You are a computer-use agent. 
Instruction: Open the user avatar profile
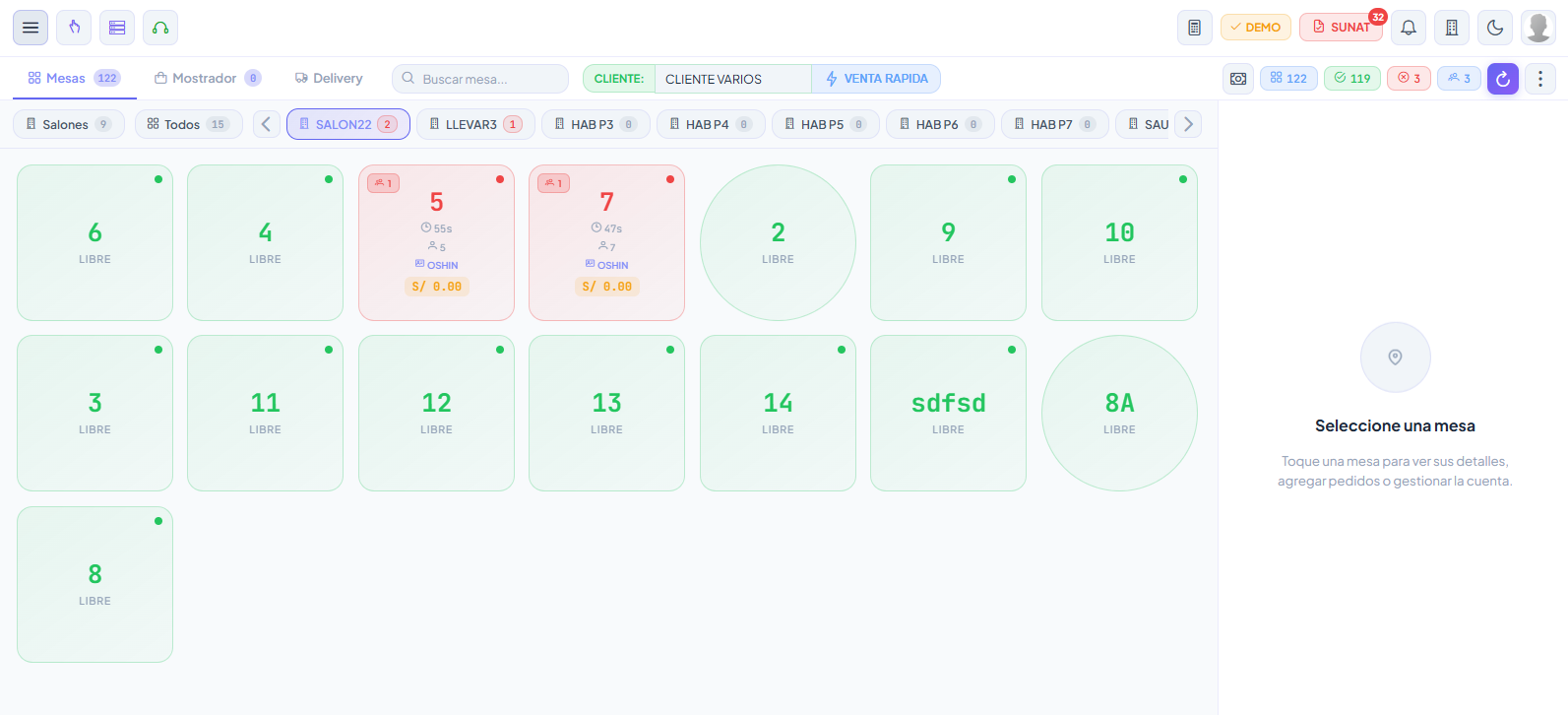[1538, 28]
